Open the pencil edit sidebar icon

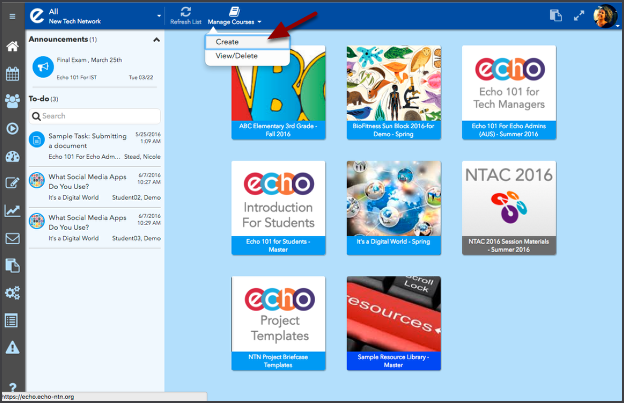point(12,183)
